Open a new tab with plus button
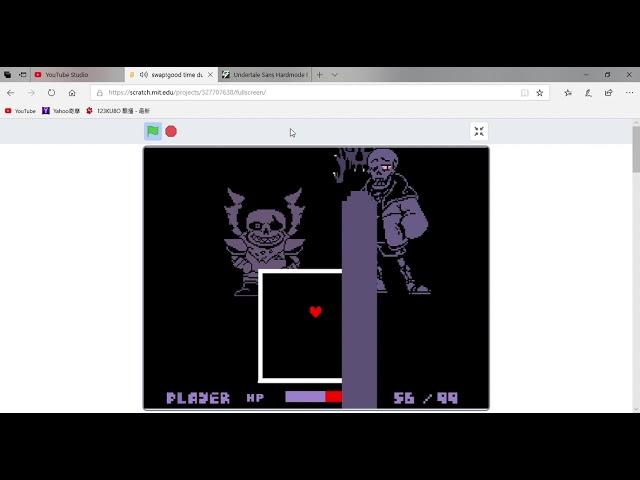640x480 pixels. [x=320, y=75]
